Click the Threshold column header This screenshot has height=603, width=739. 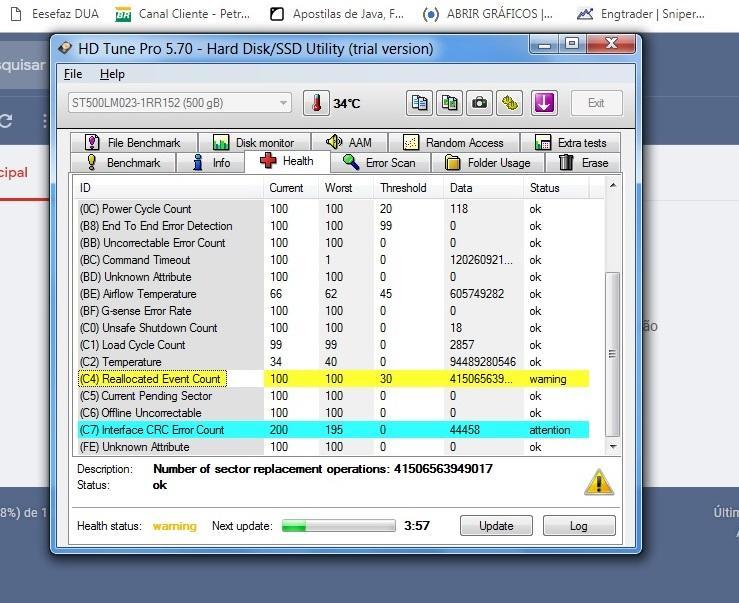(x=408, y=188)
